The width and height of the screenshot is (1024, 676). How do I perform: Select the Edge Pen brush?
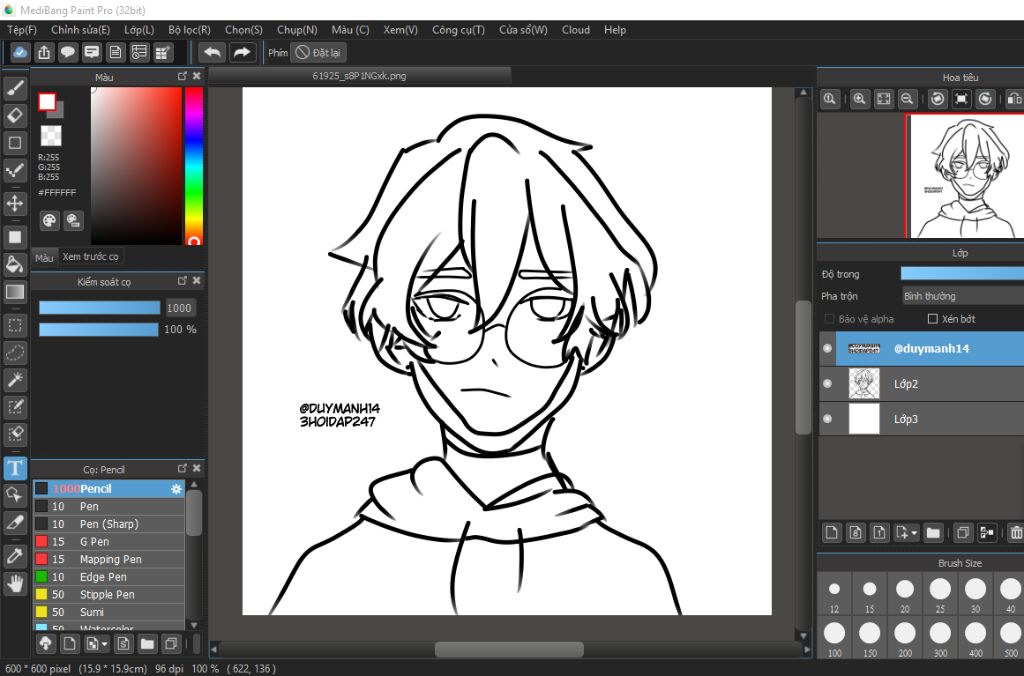click(x=109, y=577)
